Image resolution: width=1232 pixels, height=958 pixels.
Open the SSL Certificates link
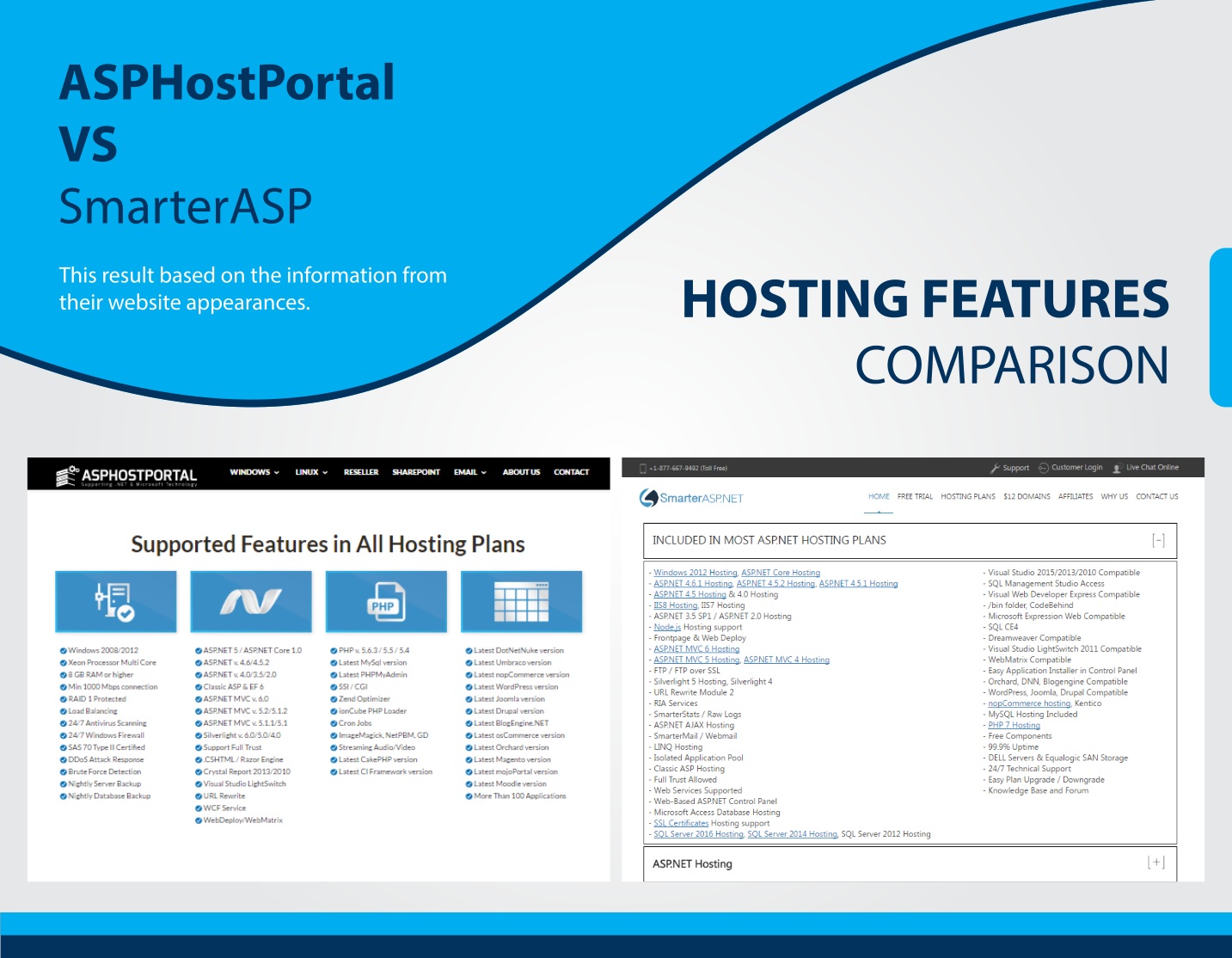click(681, 824)
